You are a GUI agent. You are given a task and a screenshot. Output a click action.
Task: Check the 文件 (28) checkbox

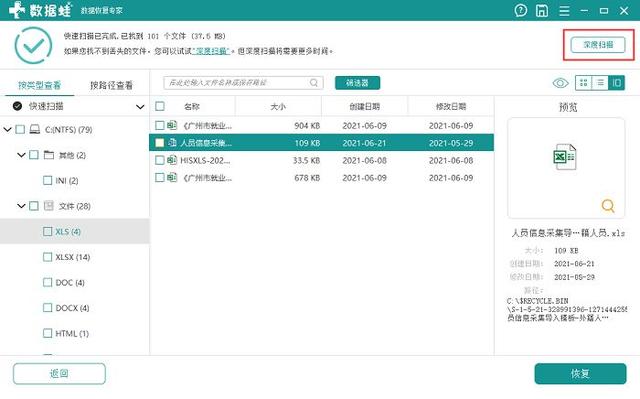(34, 206)
